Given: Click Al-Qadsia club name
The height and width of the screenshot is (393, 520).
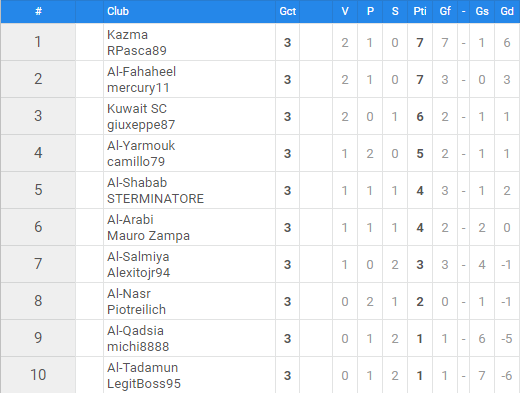Looking at the screenshot, I should 135,331.
